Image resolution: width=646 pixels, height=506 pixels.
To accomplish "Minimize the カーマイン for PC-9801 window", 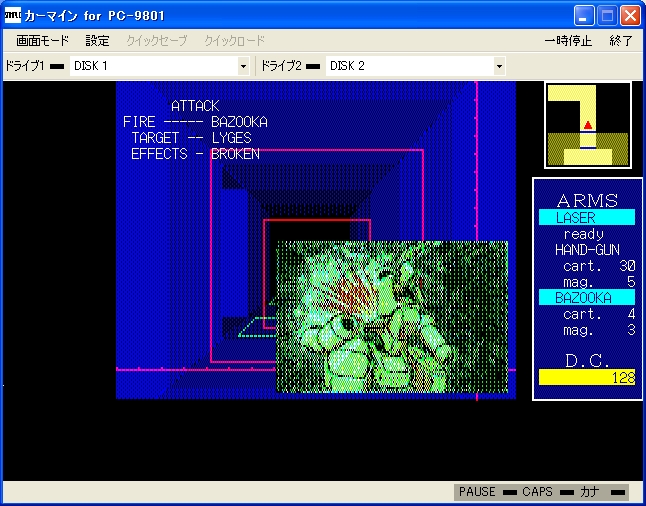I will pyautogui.click(x=584, y=16).
